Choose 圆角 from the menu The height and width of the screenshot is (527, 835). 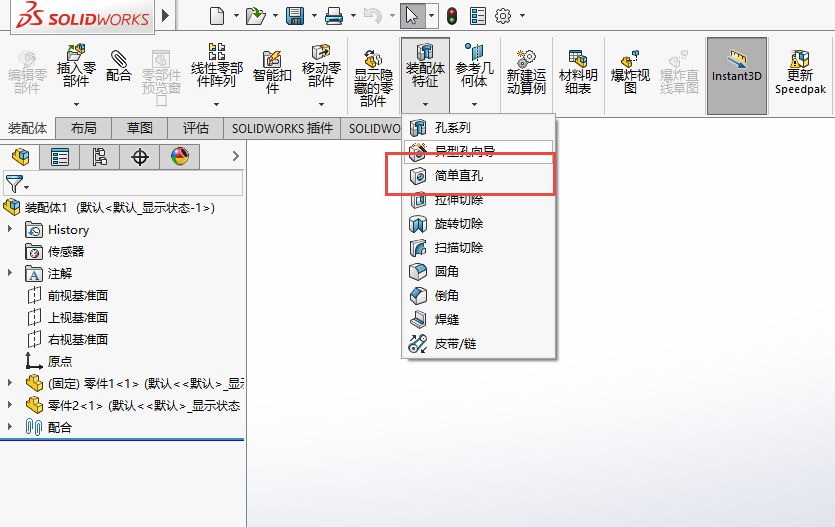[x=479, y=271]
